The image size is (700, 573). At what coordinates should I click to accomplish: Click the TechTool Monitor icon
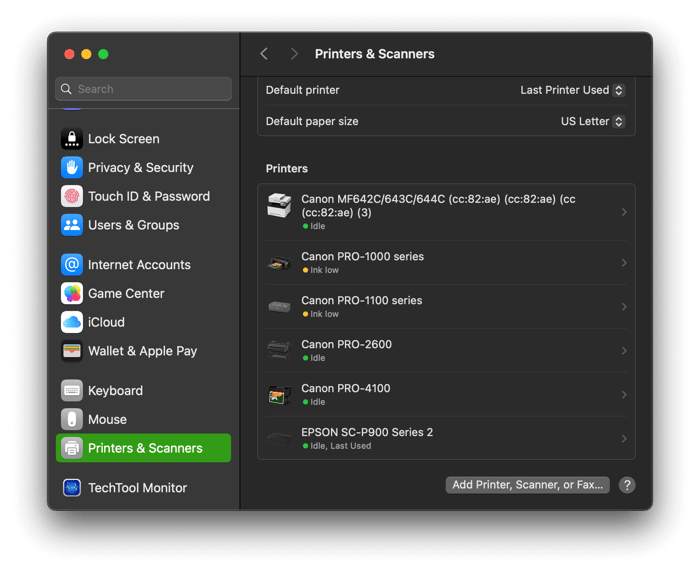click(72, 488)
